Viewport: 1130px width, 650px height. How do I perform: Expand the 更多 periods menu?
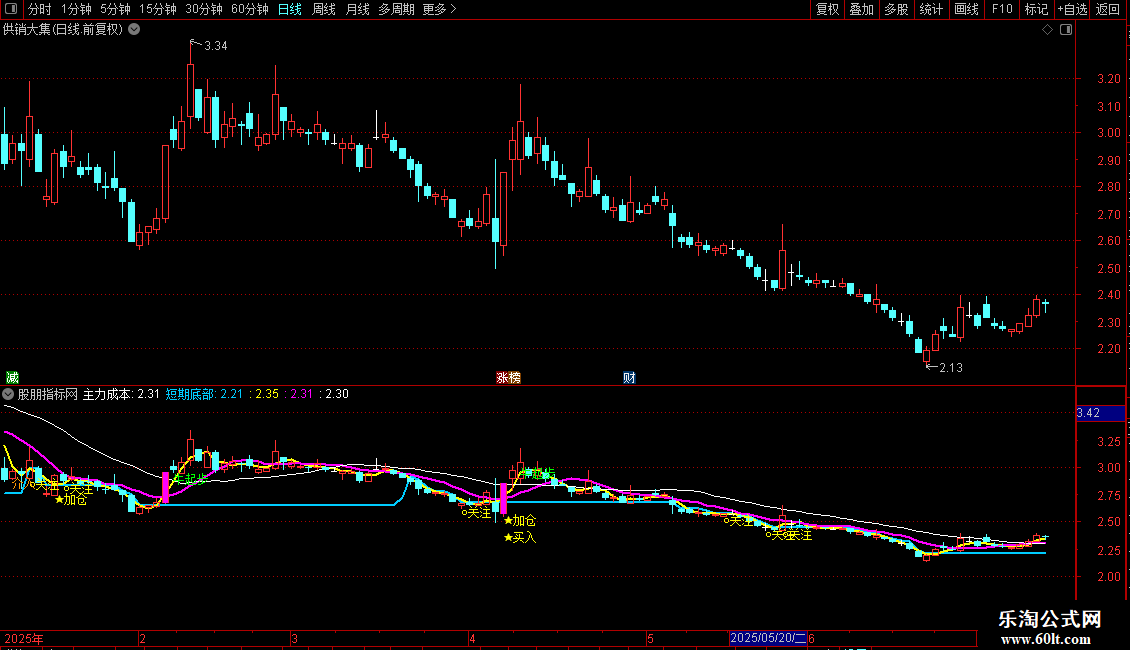point(440,9)
